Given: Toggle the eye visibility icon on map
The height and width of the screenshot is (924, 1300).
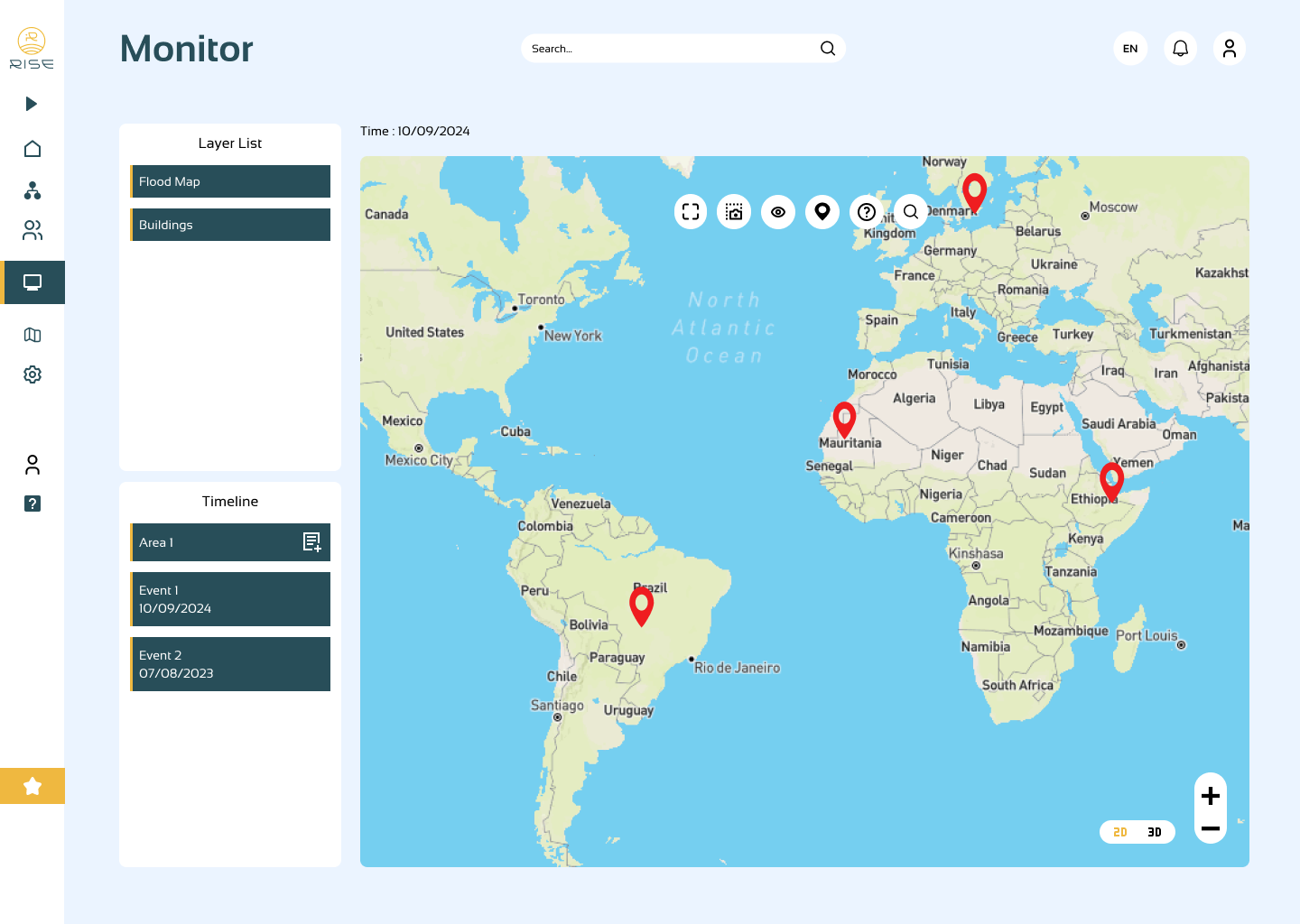Looking at the screenshot, I should coord(778,212).
